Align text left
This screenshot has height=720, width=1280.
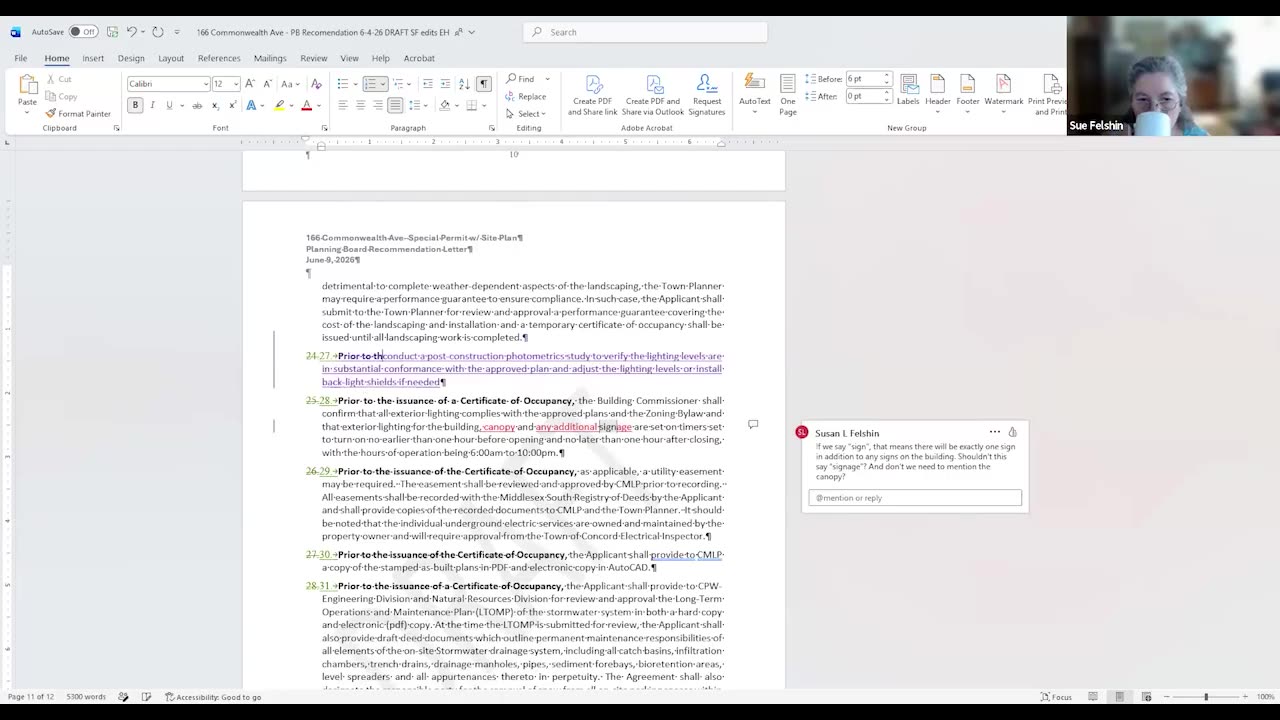pos(342,105)
